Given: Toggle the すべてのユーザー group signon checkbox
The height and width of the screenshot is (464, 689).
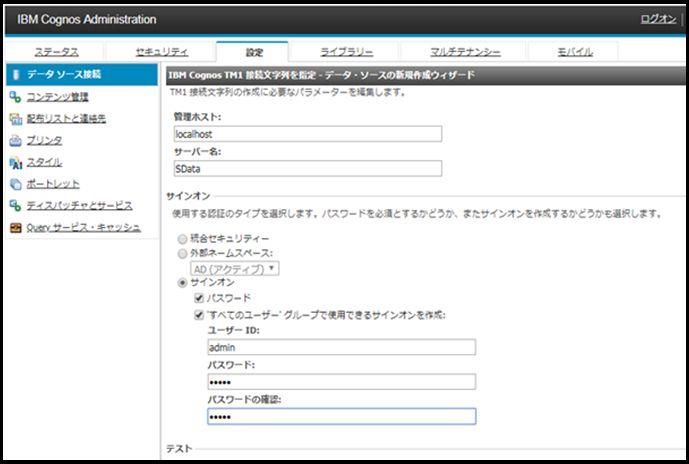Looking at the screenshot, I should (199, 315).
